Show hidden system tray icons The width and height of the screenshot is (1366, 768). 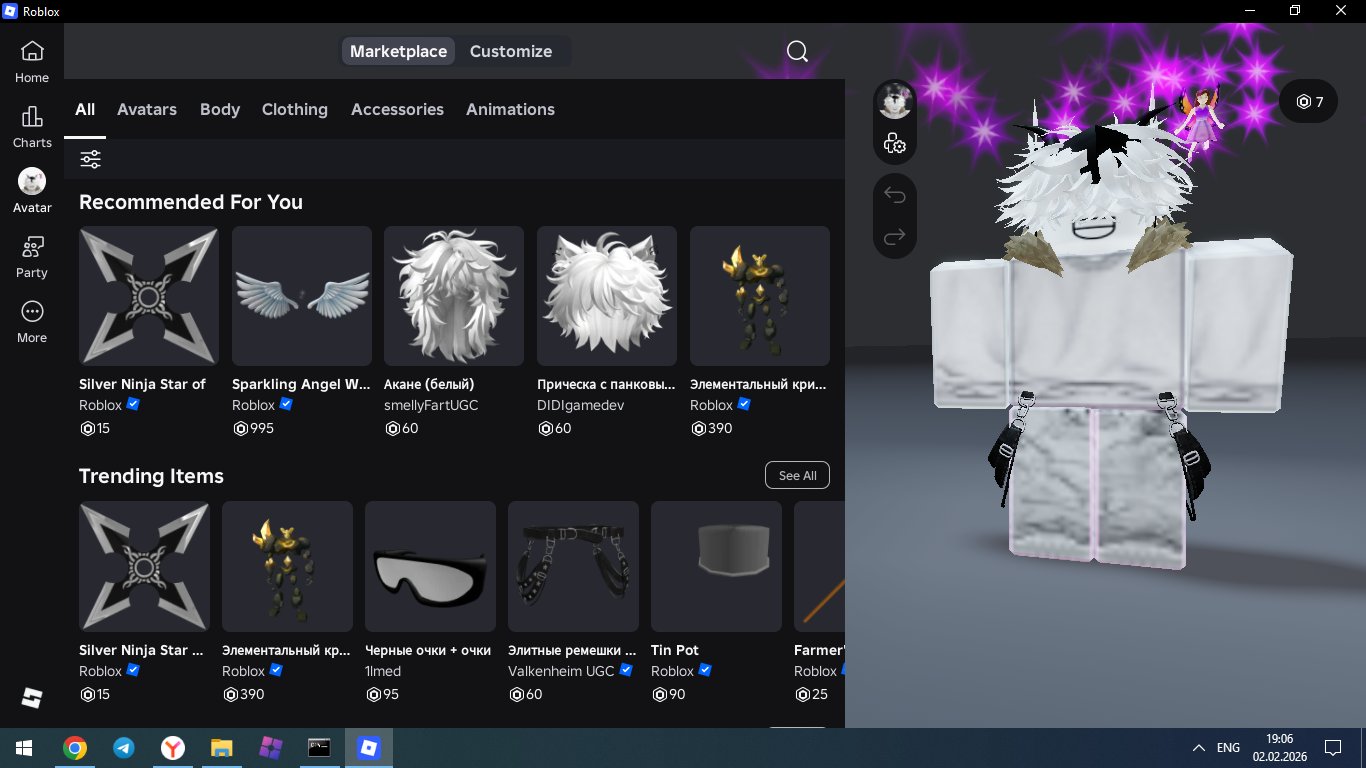pos(1198,748)
